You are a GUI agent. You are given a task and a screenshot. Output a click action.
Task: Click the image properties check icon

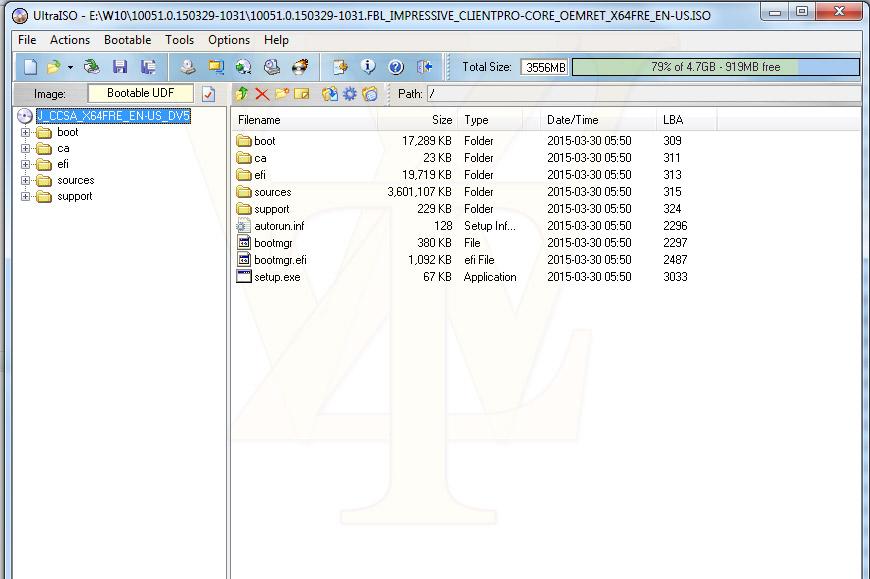pyautogui.click(x=209, y=94)
